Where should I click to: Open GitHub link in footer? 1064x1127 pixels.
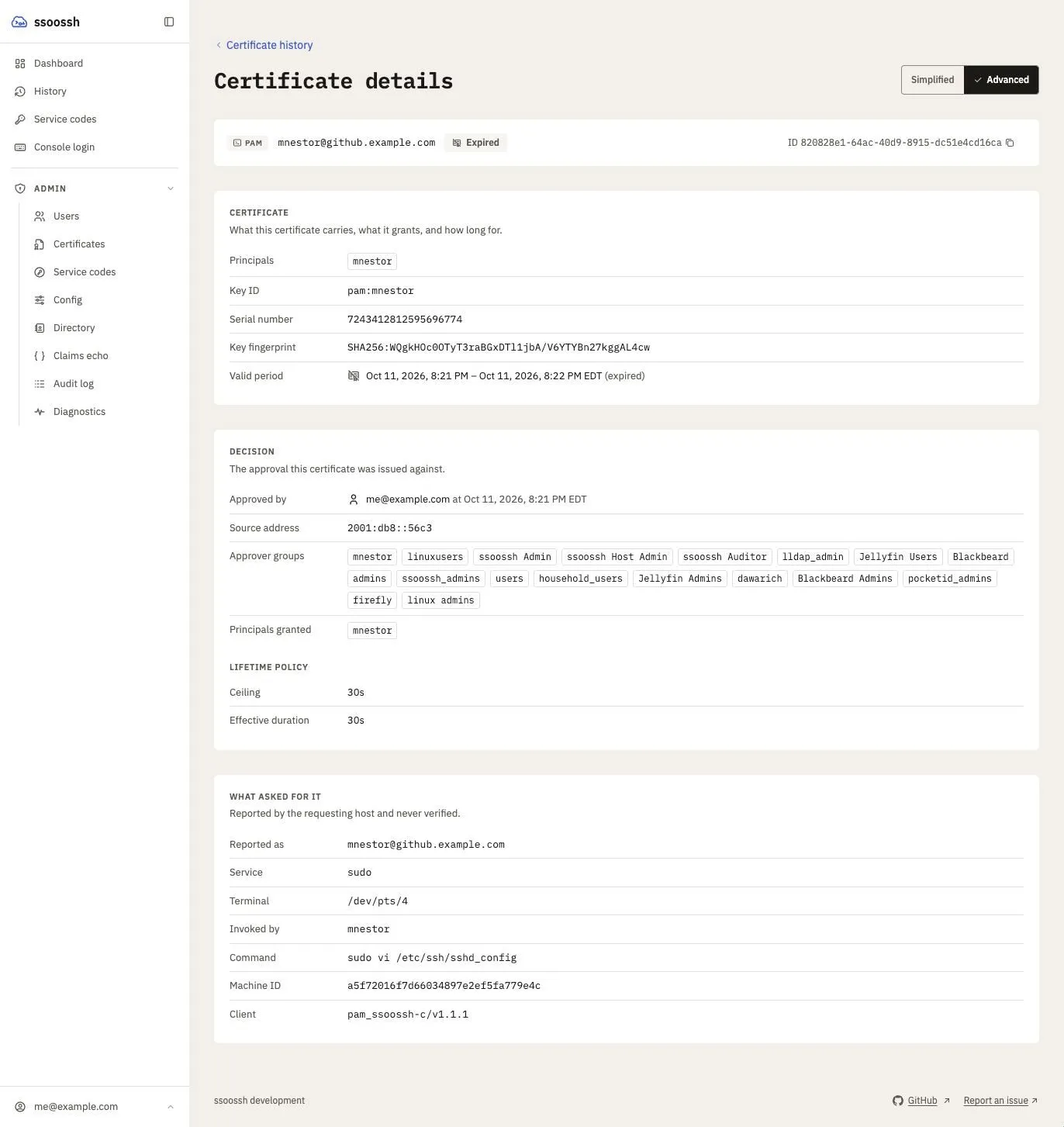click(x=921, y=1101)
